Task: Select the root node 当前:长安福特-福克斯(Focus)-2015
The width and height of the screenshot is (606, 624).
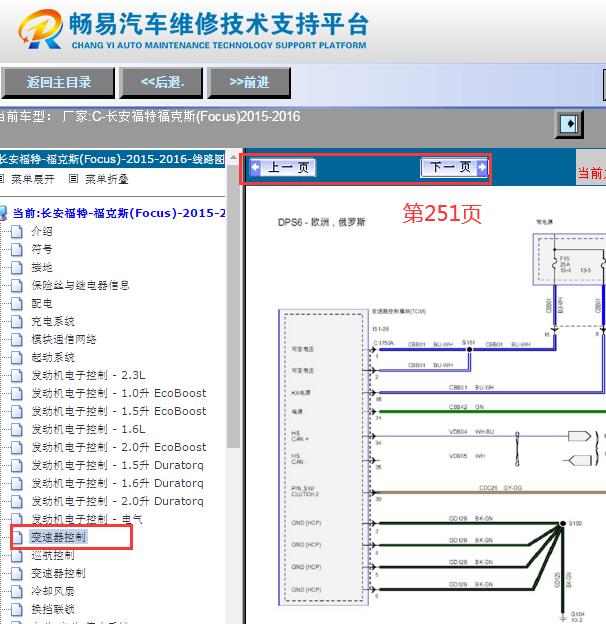Action: click(x=119, y=213)
